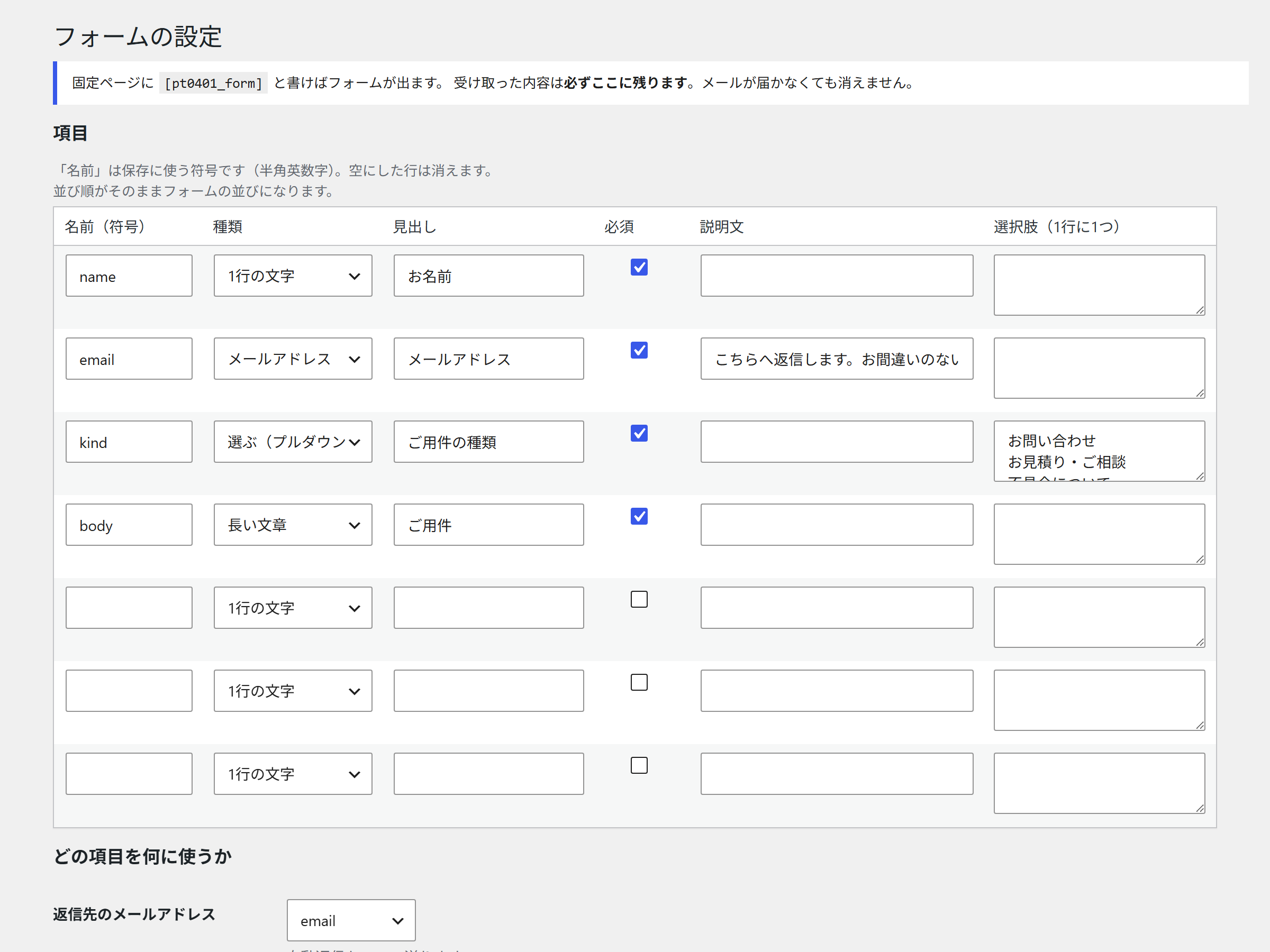This screenshot has width=1270, height=952.
Task: Click the 必須 column header
Action: click(x=619, y=227)
